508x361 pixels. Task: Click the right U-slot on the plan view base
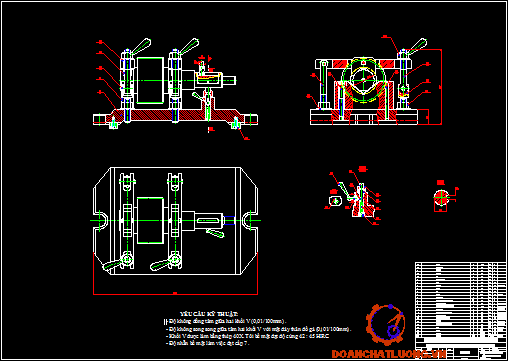pyautogui.click(x=250, y=221)
